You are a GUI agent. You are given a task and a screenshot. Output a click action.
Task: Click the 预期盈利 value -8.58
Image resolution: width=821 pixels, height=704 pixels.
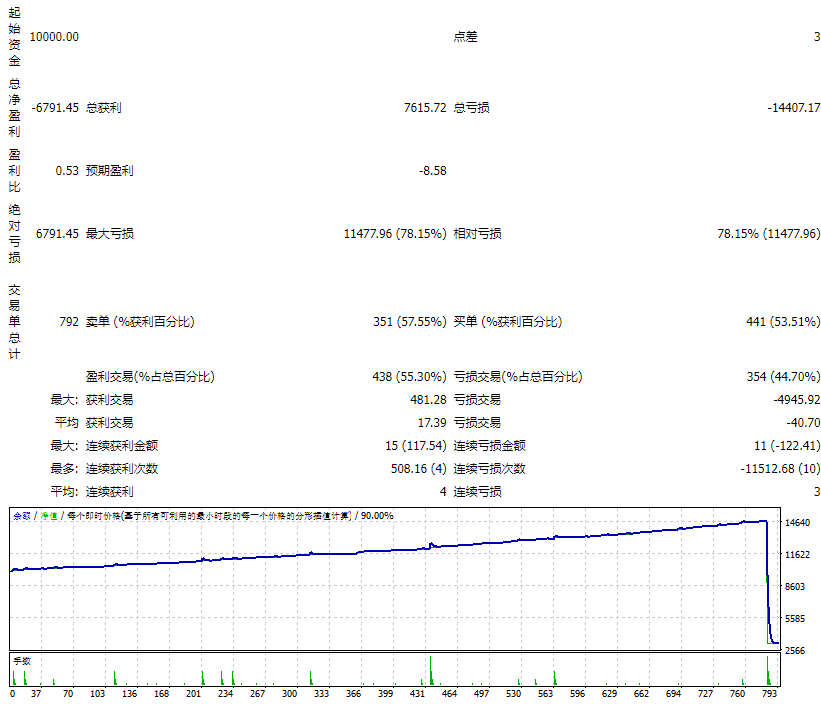tap(436, 170)
